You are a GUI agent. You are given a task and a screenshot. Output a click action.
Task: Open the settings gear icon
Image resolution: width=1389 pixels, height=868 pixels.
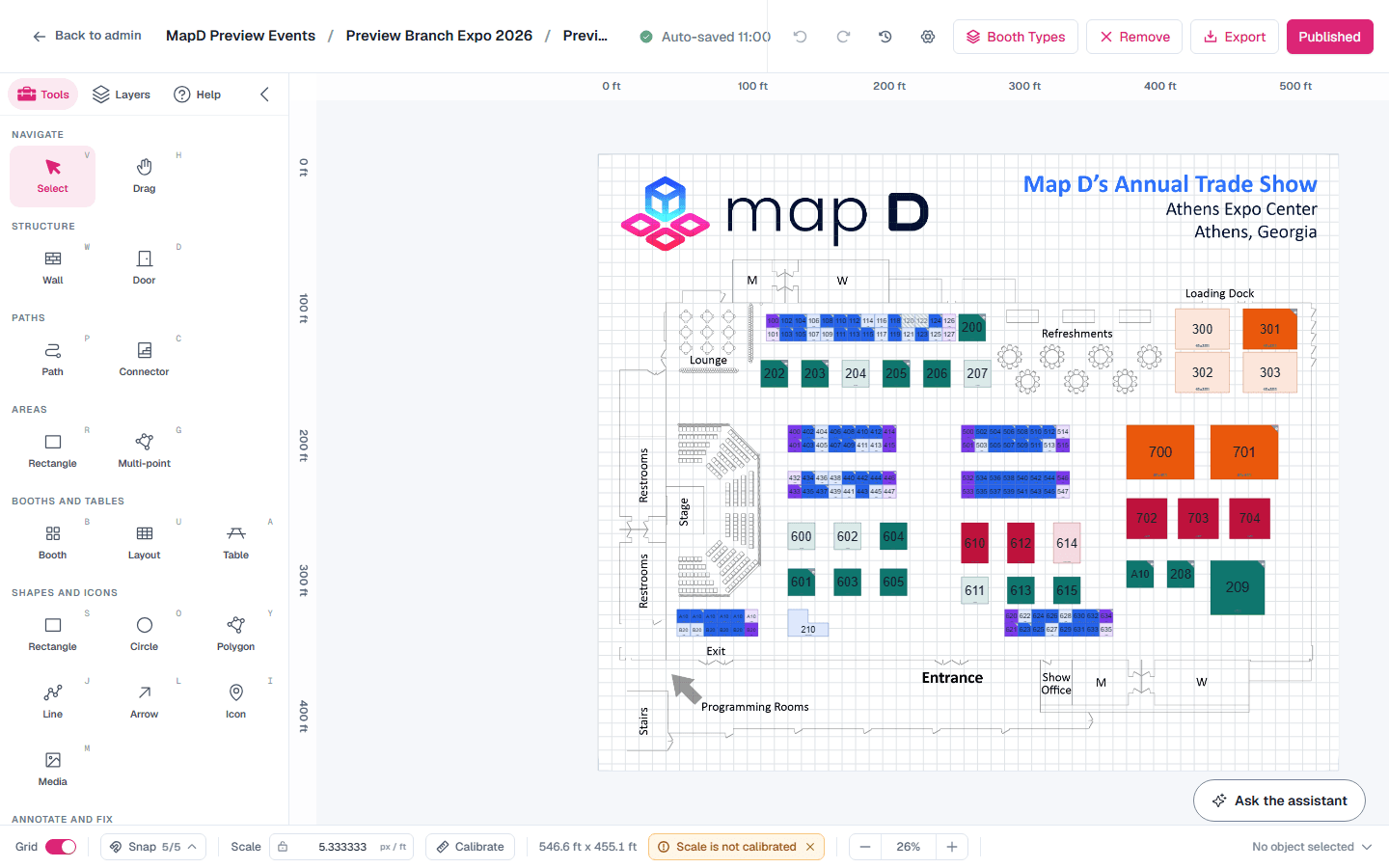(928, 37)
